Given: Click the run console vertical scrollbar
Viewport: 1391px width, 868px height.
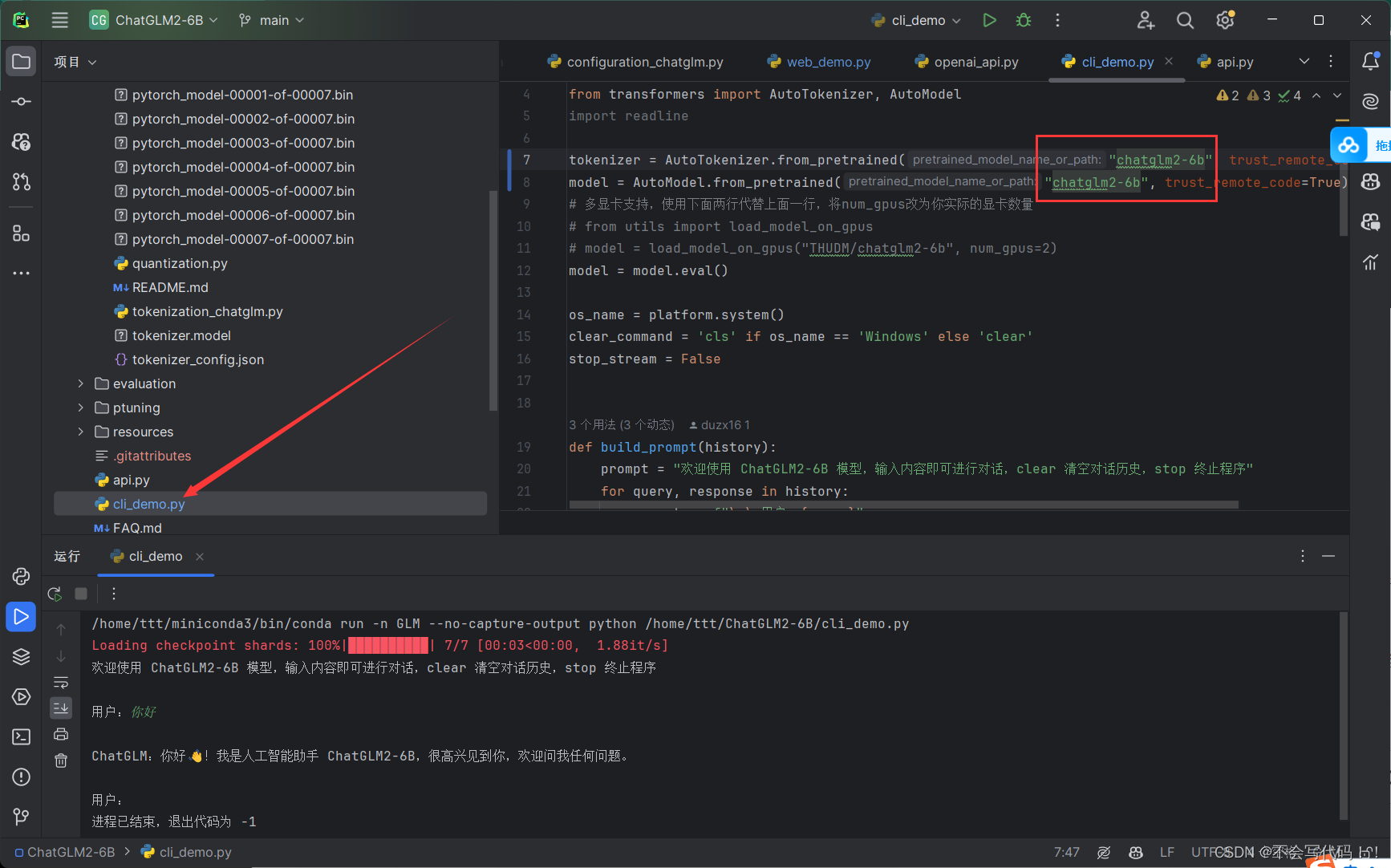Looking at the screenshot, I should 1344,716.
